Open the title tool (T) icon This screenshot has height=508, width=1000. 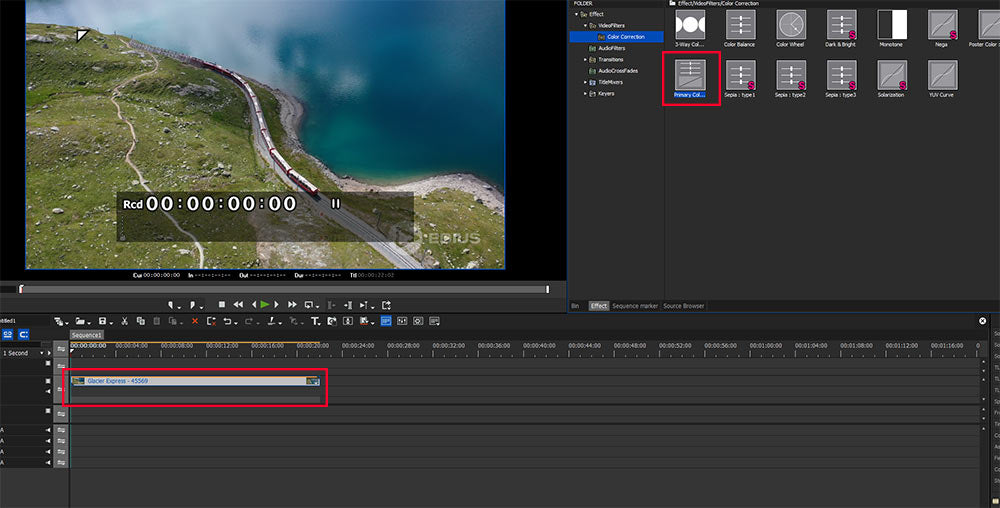click(315, 321)
